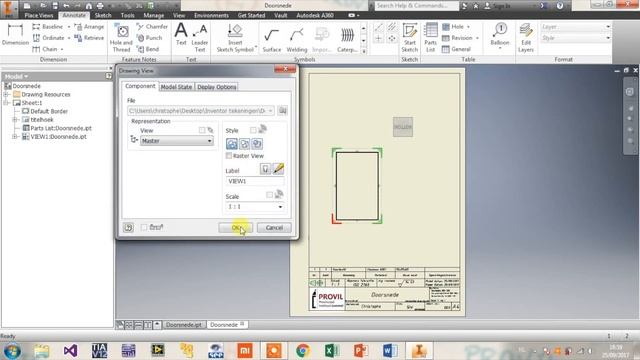The width and height of the screenshot is (640, 360).
Task: Select the Dimension tool
Action: [15, 35]
